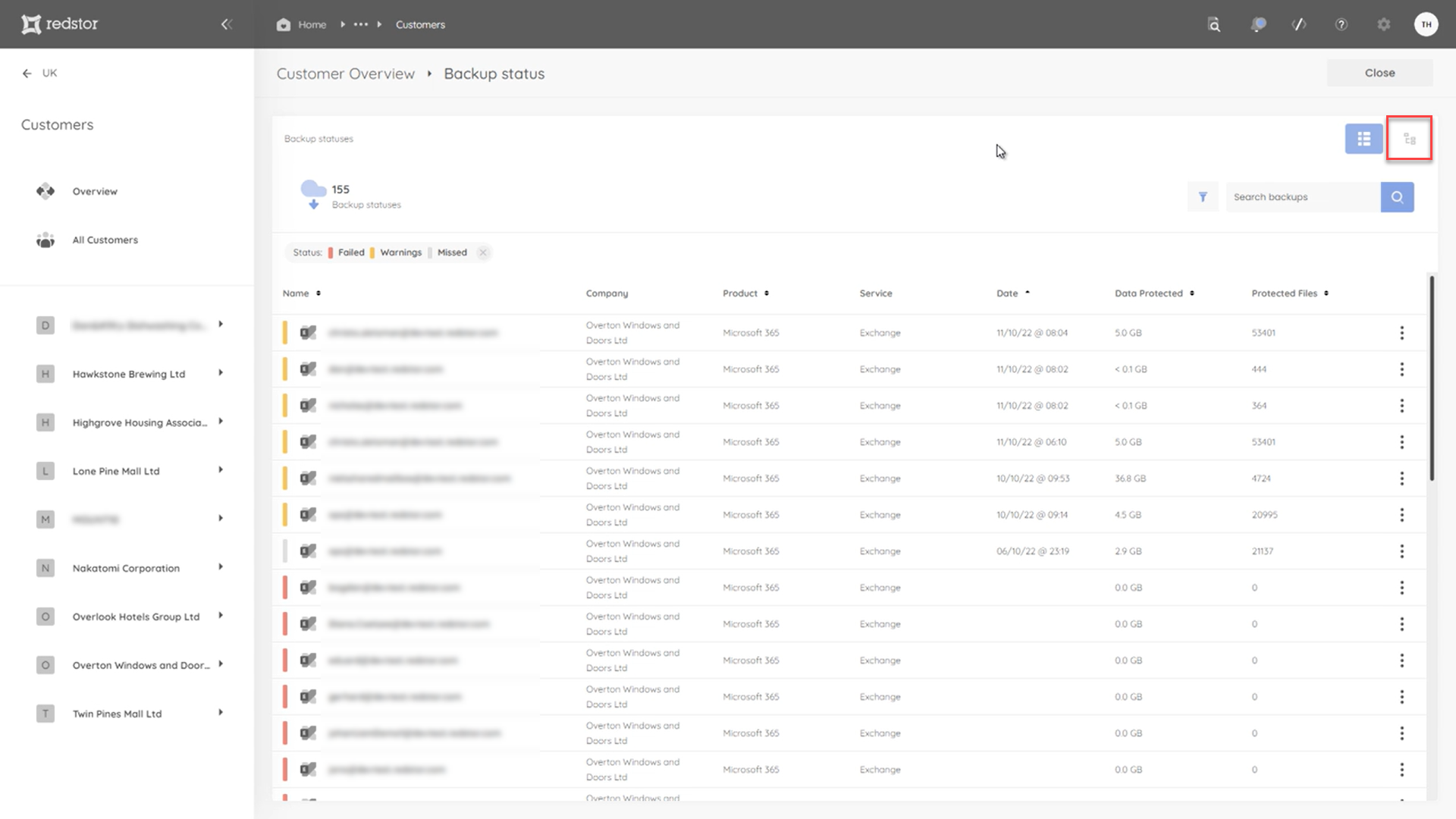Click the Close button

[1379, 73]
